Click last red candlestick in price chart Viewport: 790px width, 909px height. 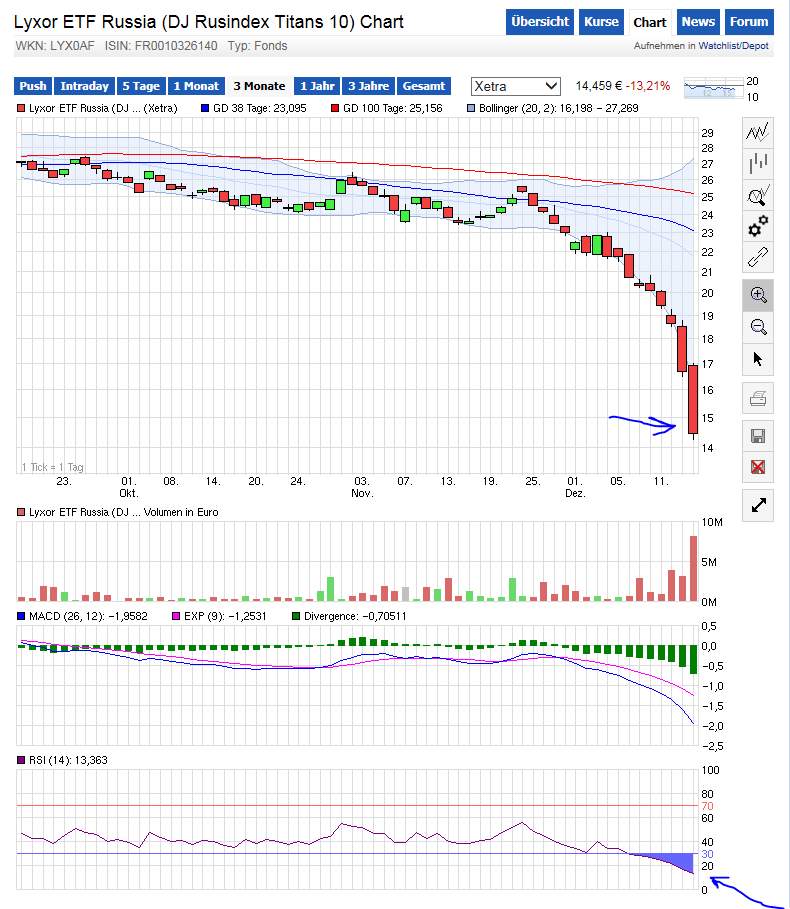click(693, 399)
